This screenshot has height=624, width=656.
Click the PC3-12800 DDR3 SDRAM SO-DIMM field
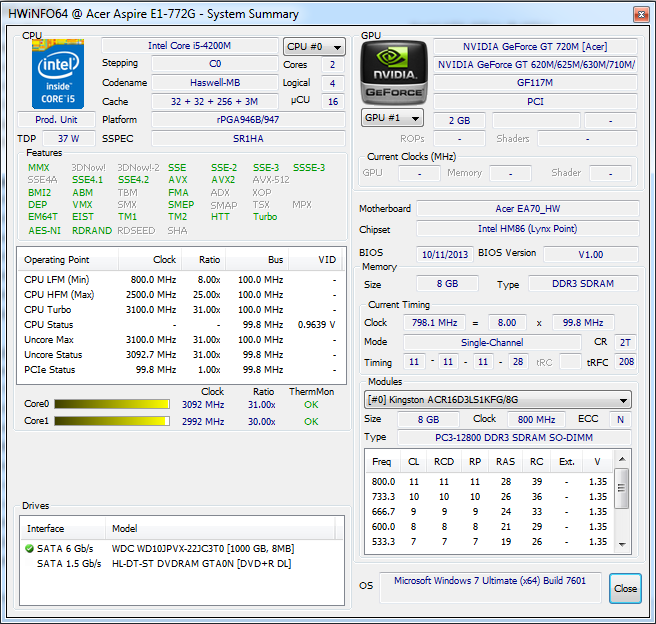click(514, 437)
